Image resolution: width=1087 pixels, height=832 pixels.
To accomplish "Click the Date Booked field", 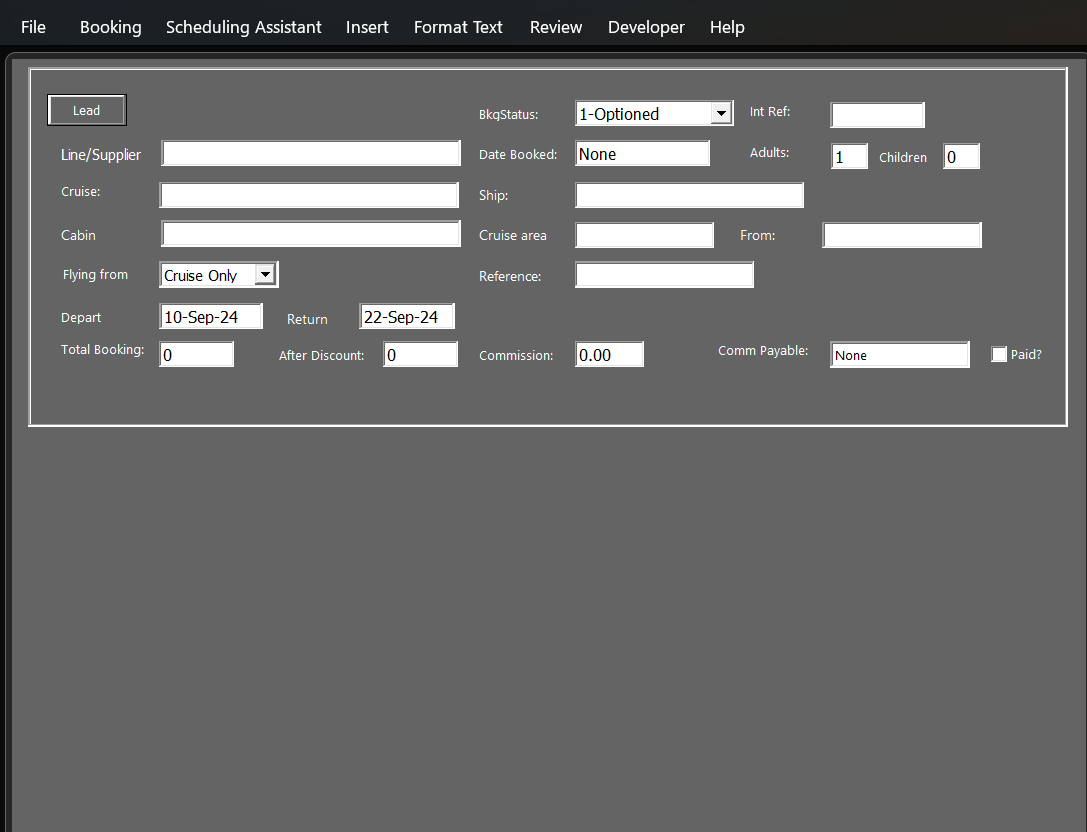I will click(x=642, y=154).
